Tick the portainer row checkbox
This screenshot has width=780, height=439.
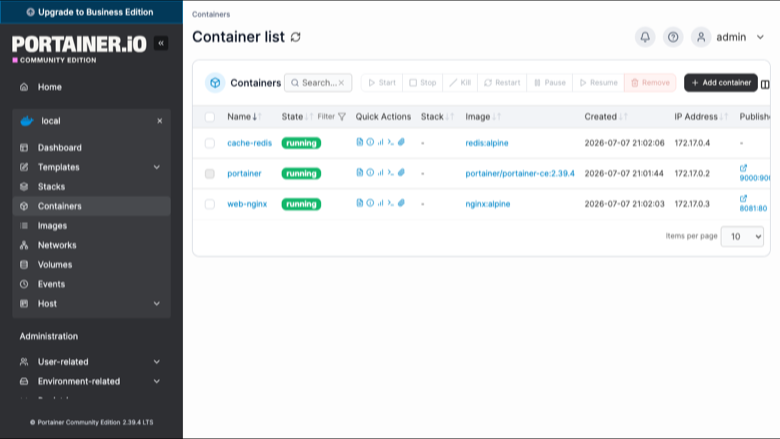pyautogui.click(x=209, y=174)
